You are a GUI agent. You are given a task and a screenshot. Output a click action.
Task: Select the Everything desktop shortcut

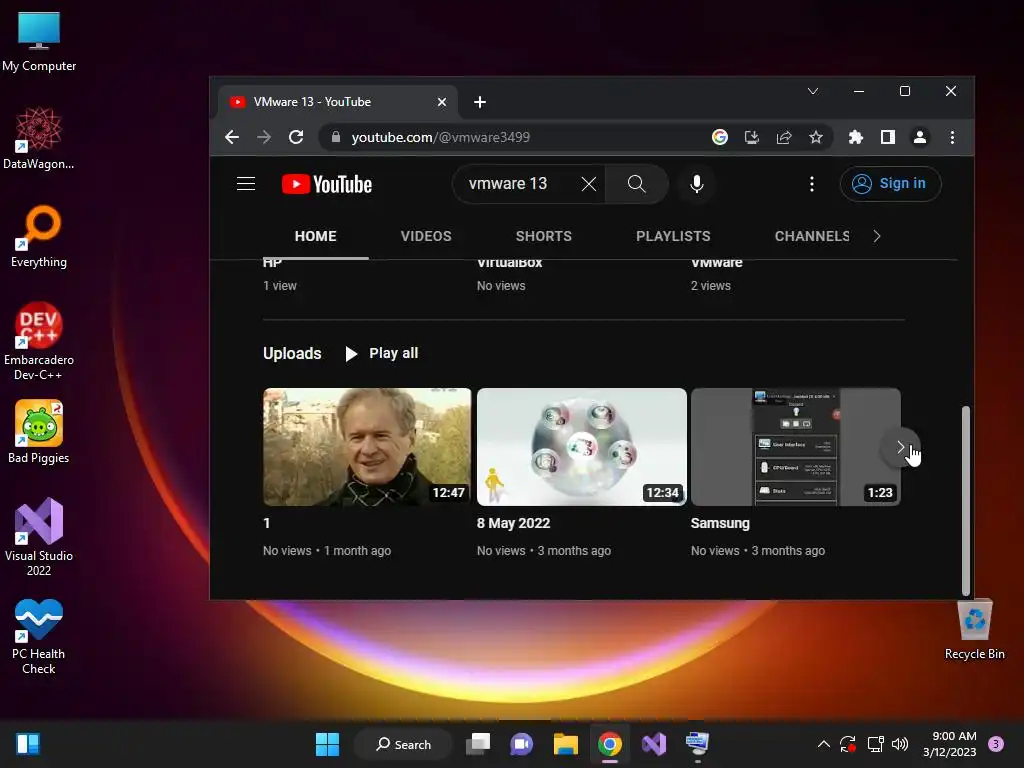tap(39, 236)
